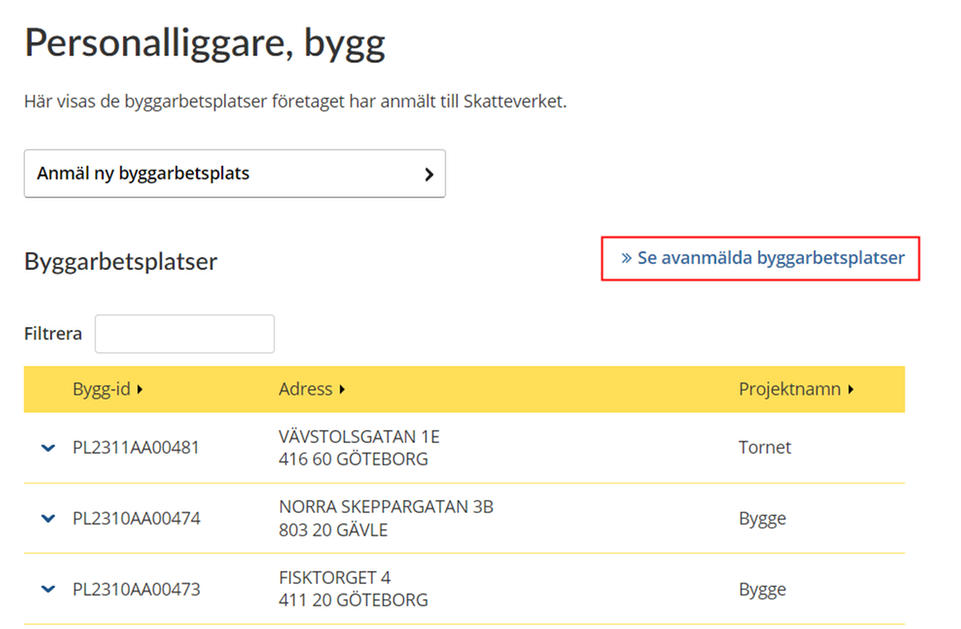Screen dimensions: 961x629
Task: Expand row PL2311AA00481 with chevron
Action: pos(48,448)
